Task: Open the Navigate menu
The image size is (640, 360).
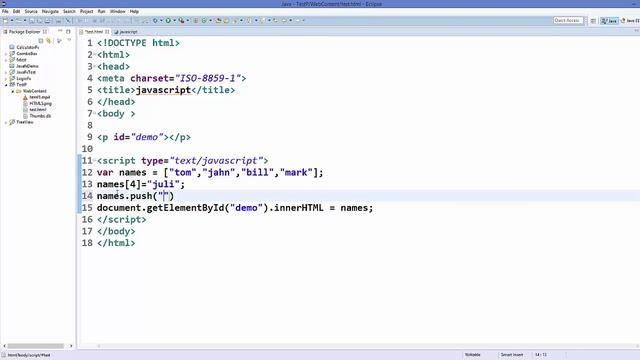Action: (x=50, y=11)
